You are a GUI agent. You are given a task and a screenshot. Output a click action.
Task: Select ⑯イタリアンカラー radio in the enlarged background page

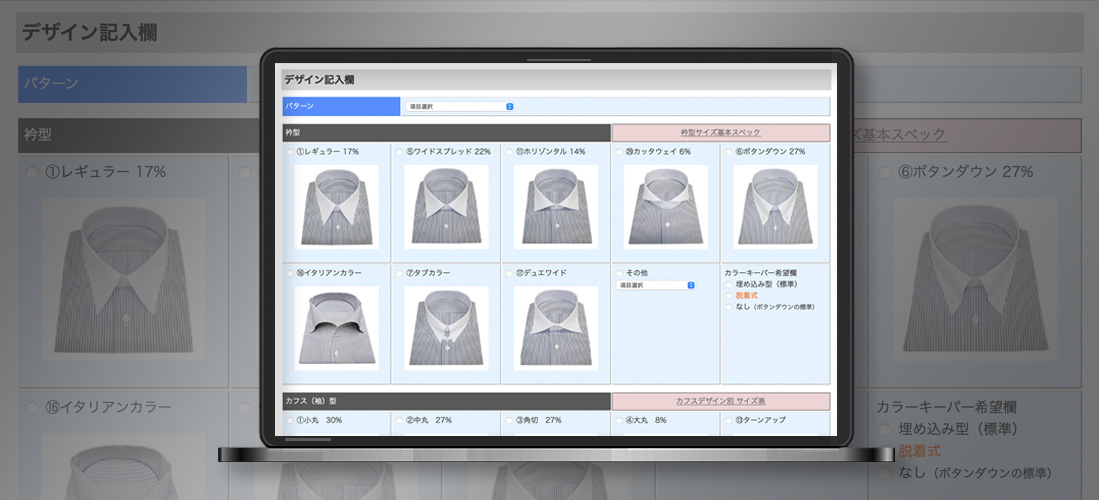click(x=32, y=407)
